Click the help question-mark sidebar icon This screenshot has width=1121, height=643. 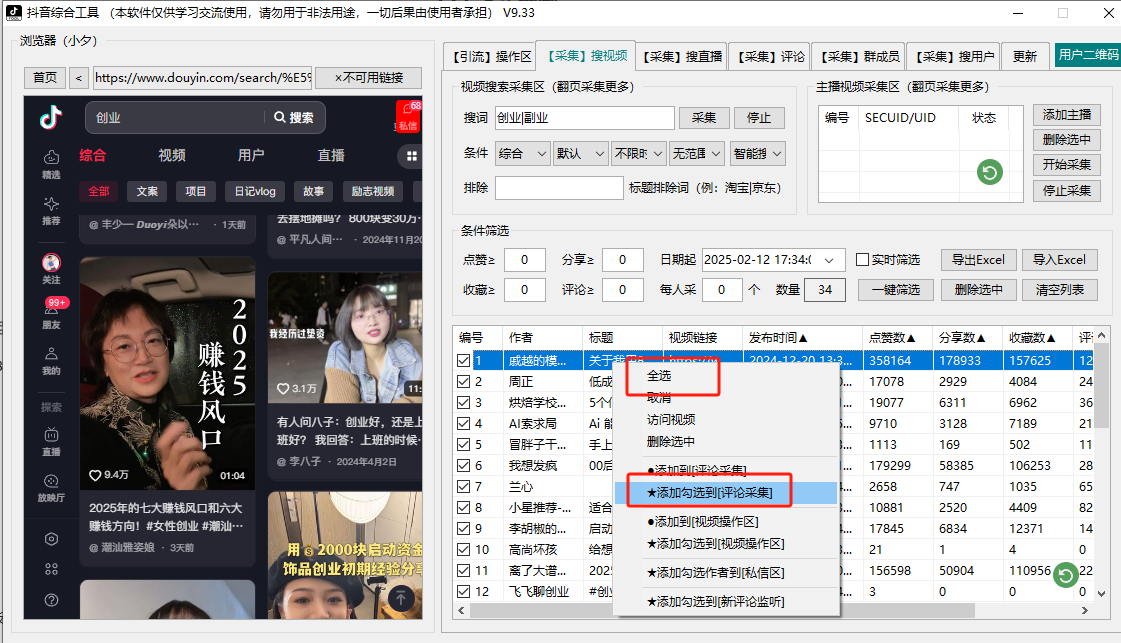click(x=51, y=600)
